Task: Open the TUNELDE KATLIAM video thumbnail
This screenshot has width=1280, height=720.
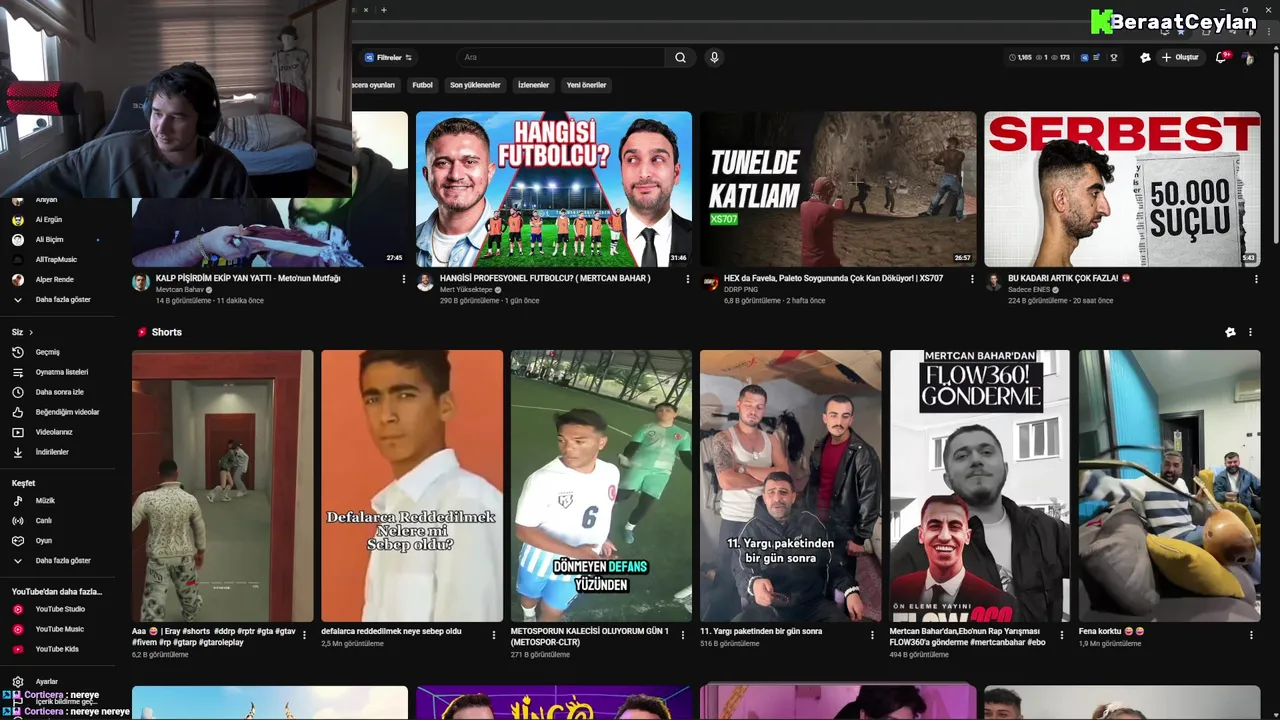Action: click(x=838, y=189)
